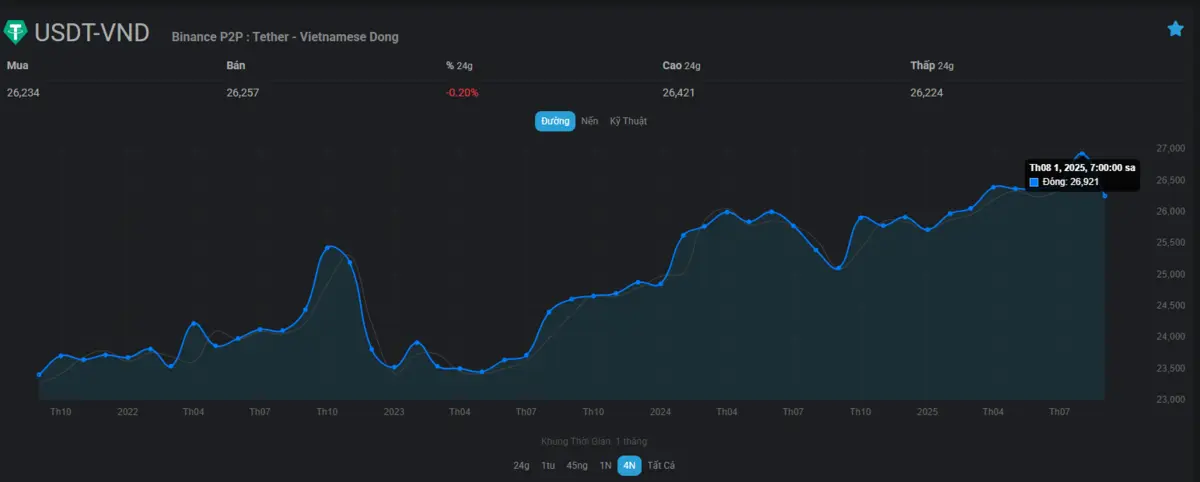Set the time range to 1N
This screenshot has height=482, width=1200.
[x=605, y=465]
